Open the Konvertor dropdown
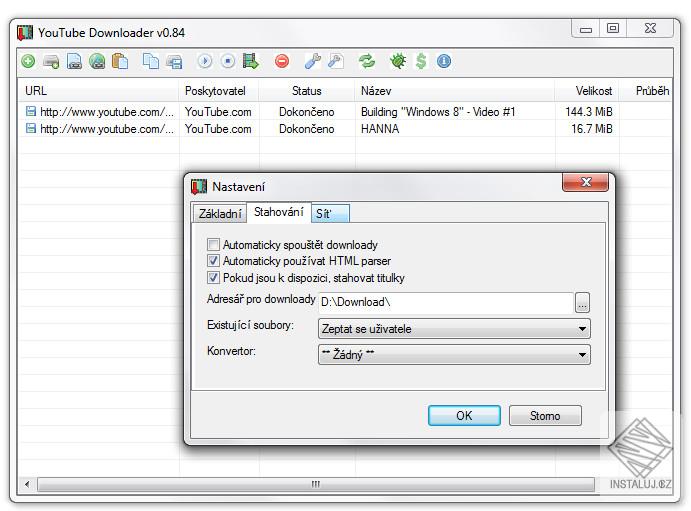This screenshot has height=511, width=691. pos(454,355)
